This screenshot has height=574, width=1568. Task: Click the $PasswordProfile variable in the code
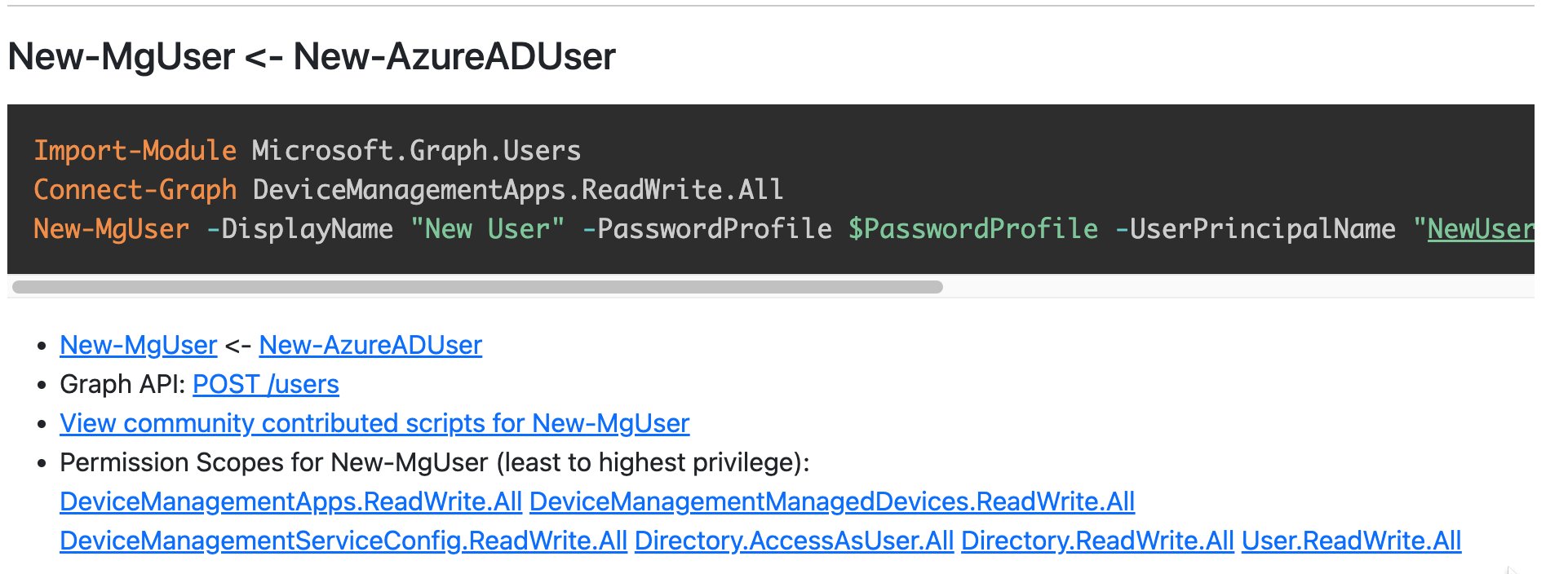pos(972,229)
